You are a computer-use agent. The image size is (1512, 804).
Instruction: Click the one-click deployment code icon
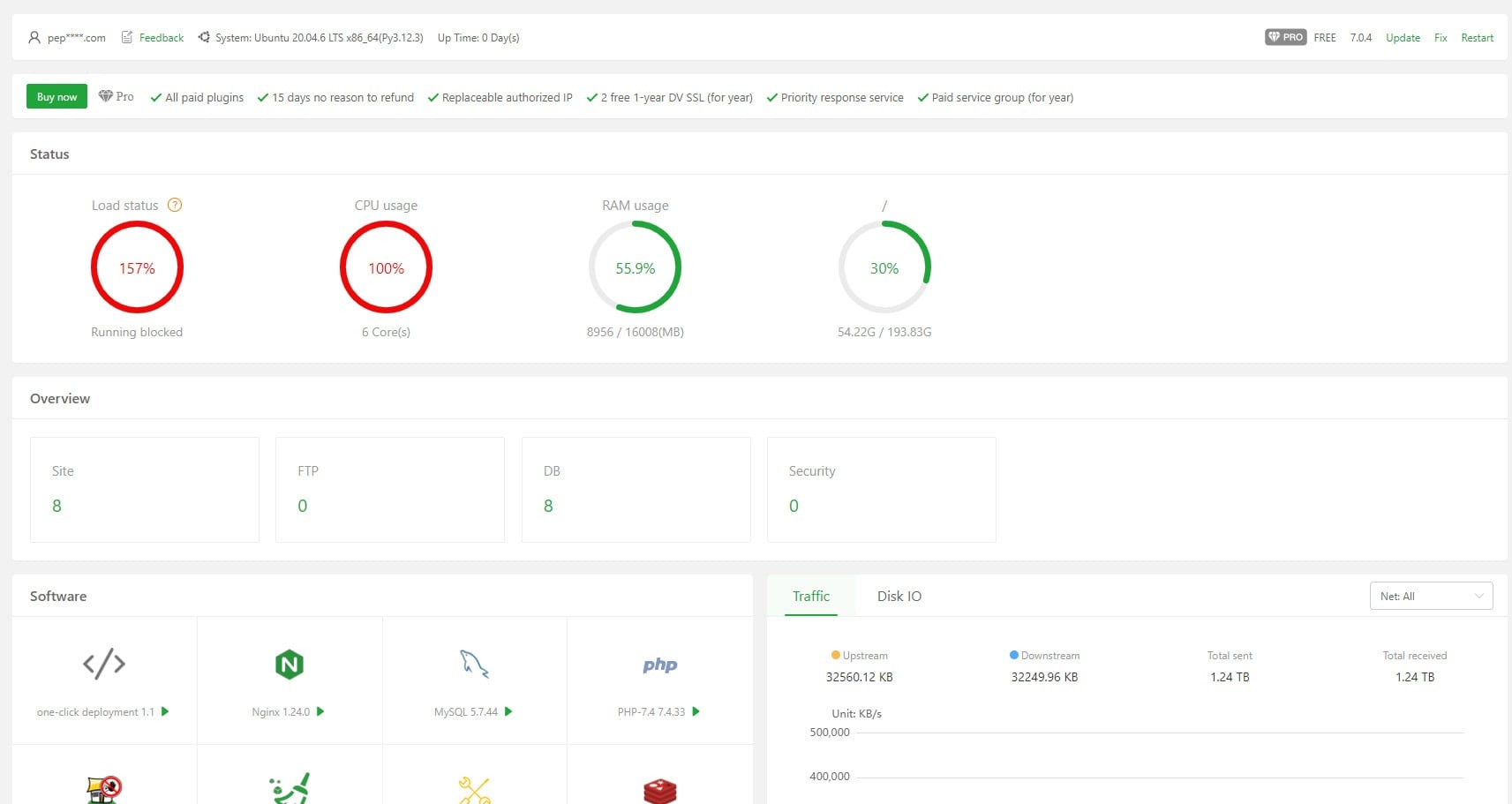(104, 664)
